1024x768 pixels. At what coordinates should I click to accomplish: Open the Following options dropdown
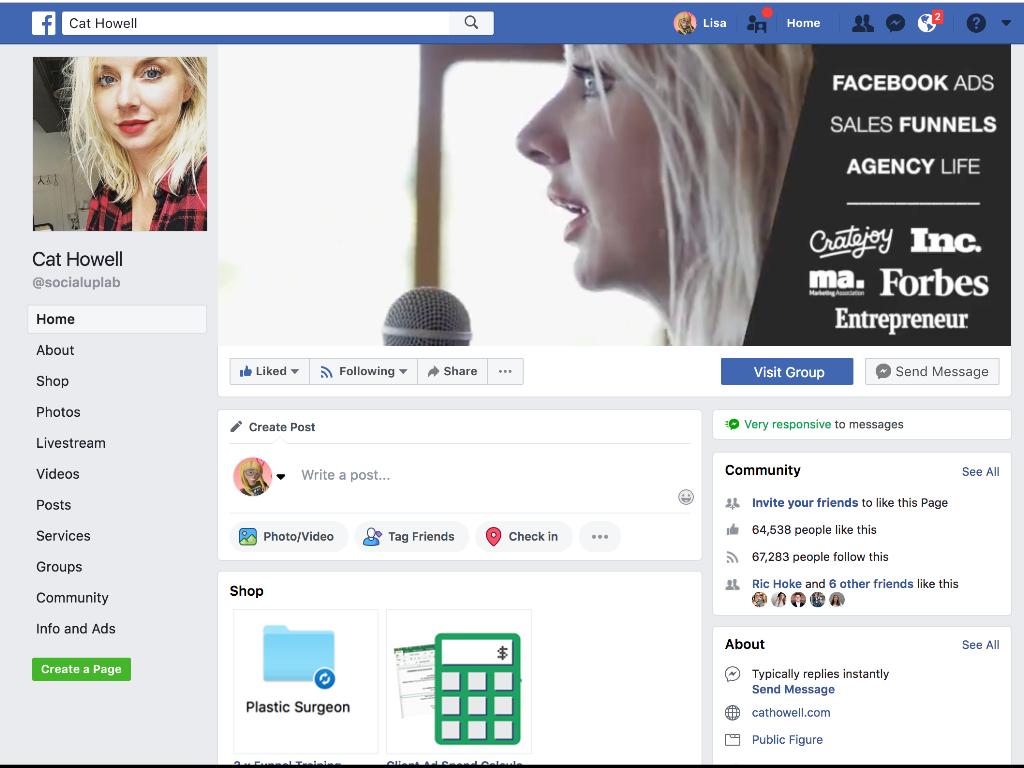pos(364,371)
